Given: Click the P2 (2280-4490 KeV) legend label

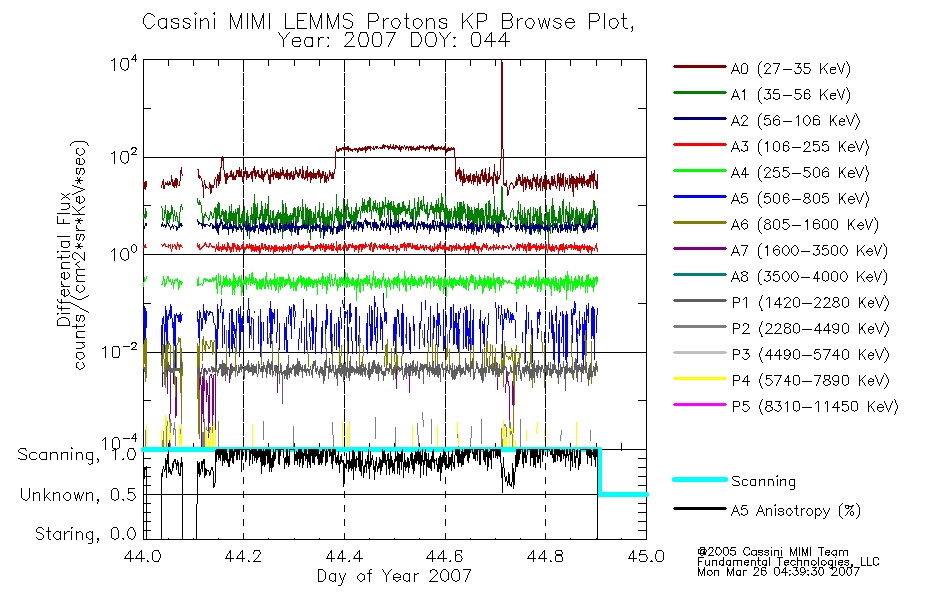Looking at the screenshot, I should click(x=810, y=329).
